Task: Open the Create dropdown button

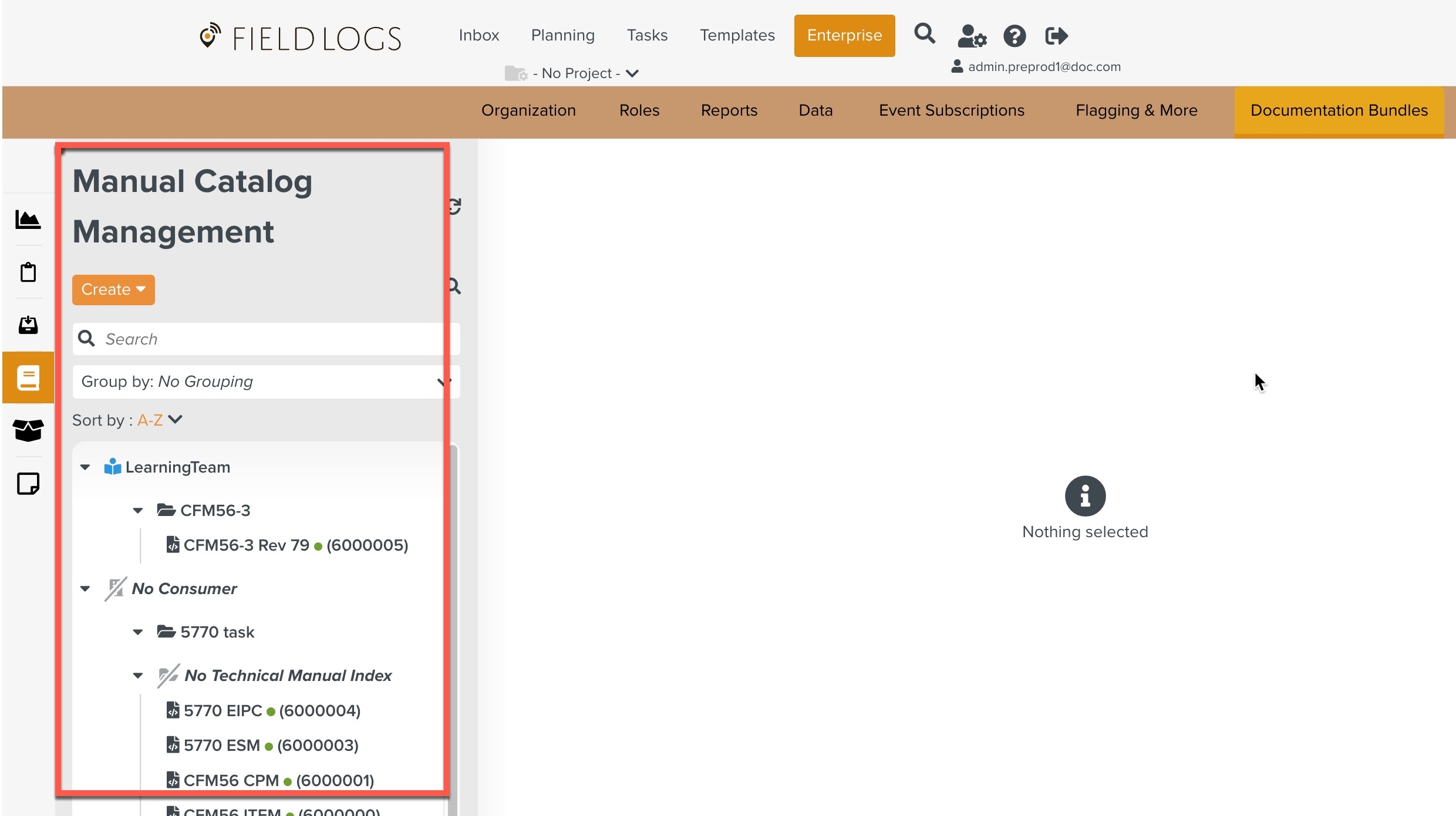Action: click(x=113, y=290)
